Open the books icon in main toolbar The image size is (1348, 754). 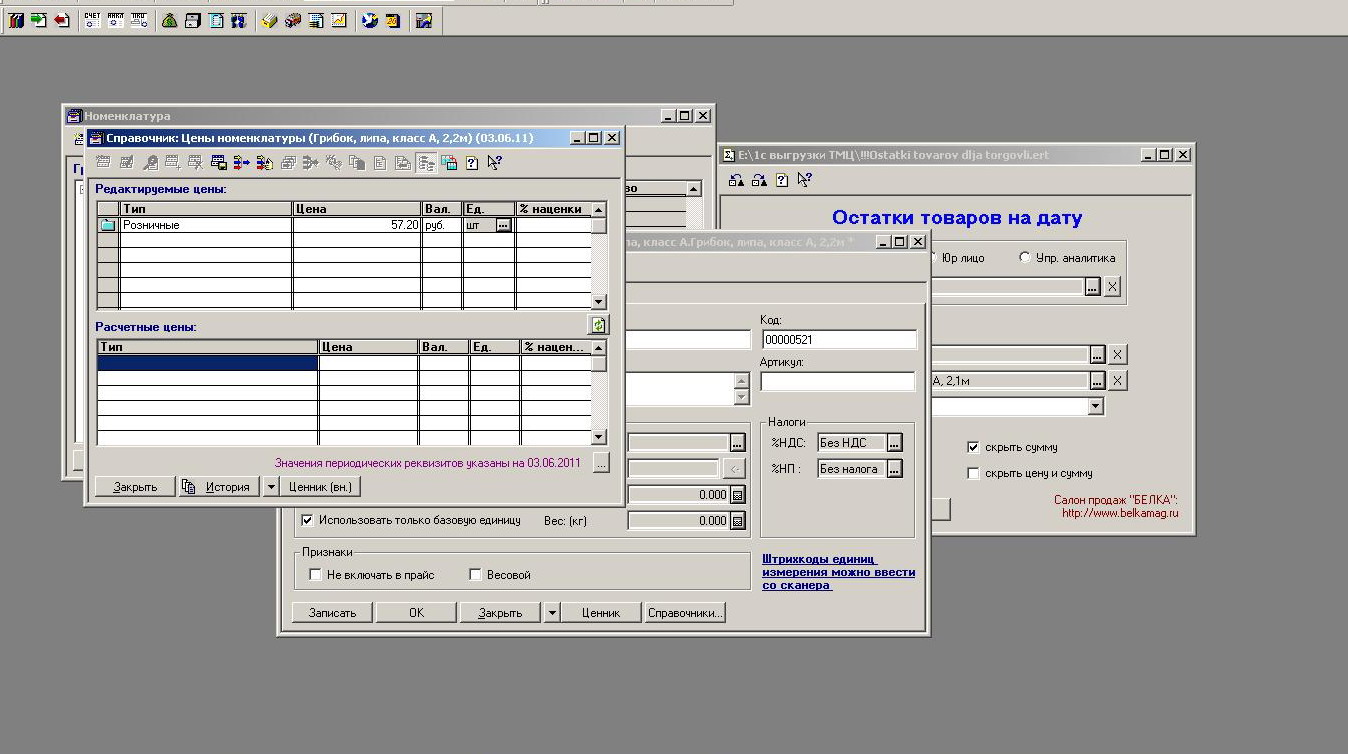coord(15,20)
